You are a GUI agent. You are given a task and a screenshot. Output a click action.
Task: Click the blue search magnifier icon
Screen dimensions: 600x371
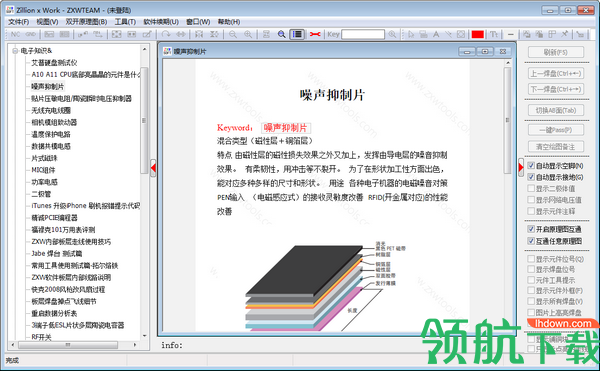click(x=282, y=34)
